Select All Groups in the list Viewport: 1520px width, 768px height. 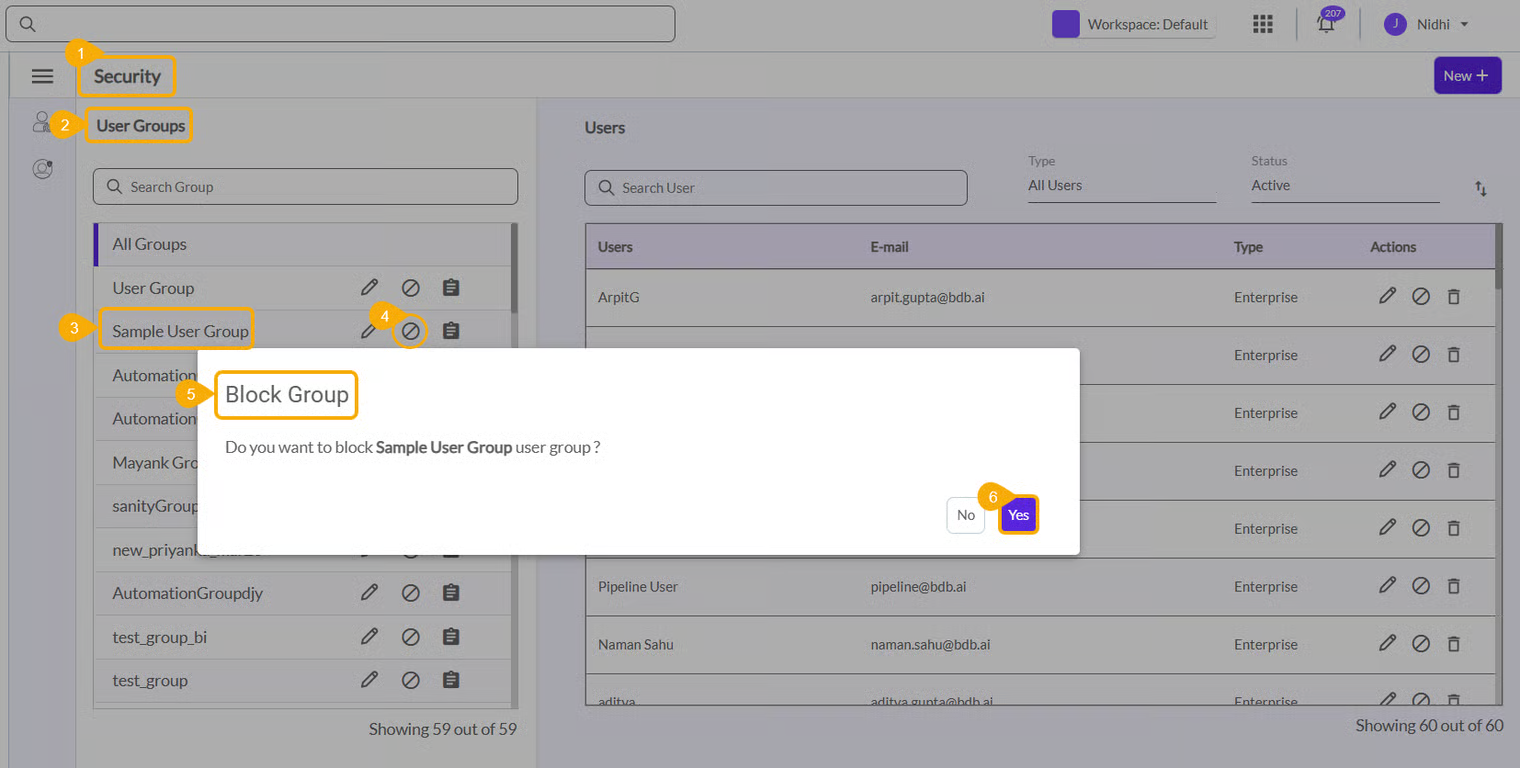(x=150, y=244)
